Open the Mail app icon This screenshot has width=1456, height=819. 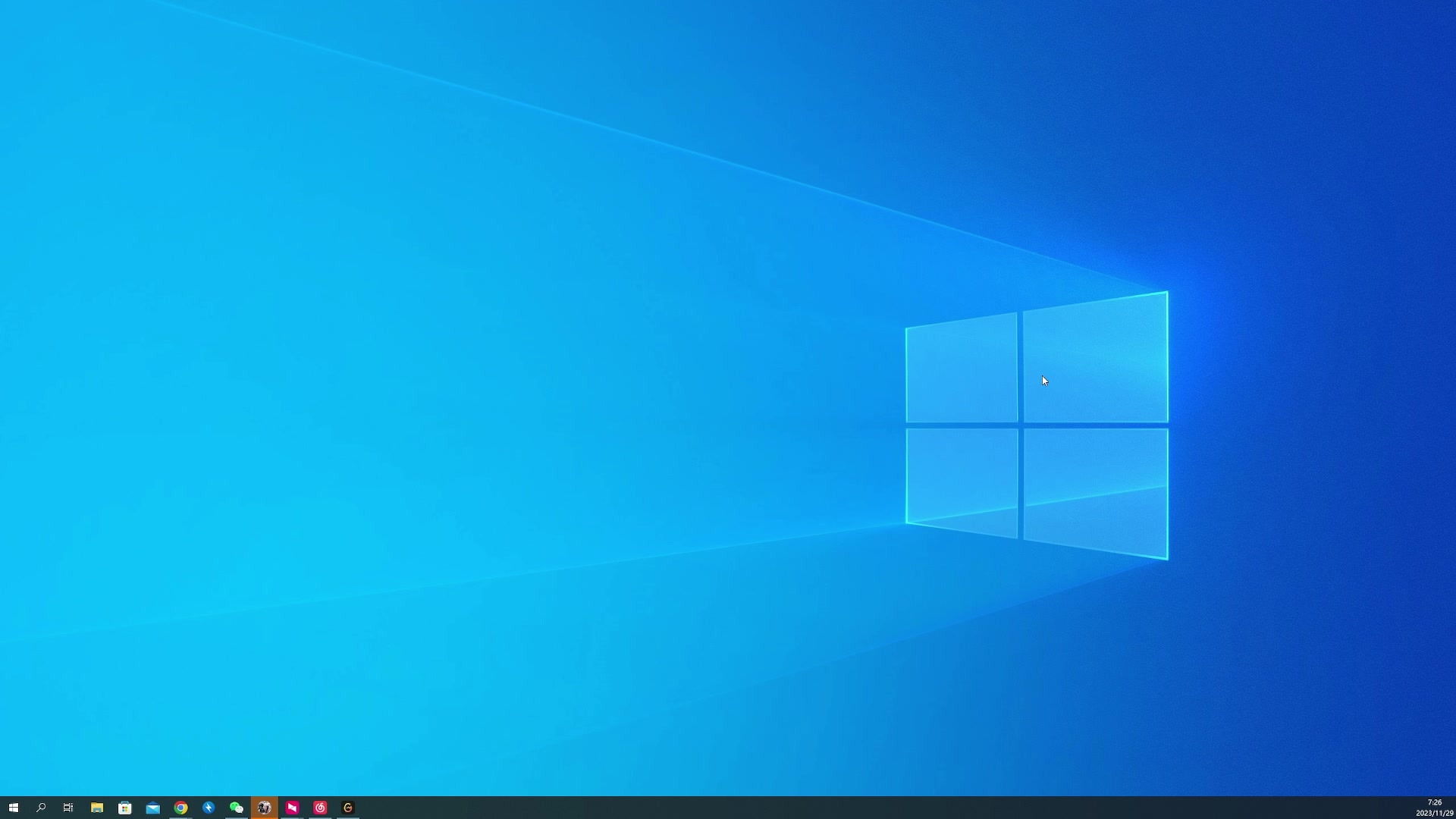coord(153,808)
